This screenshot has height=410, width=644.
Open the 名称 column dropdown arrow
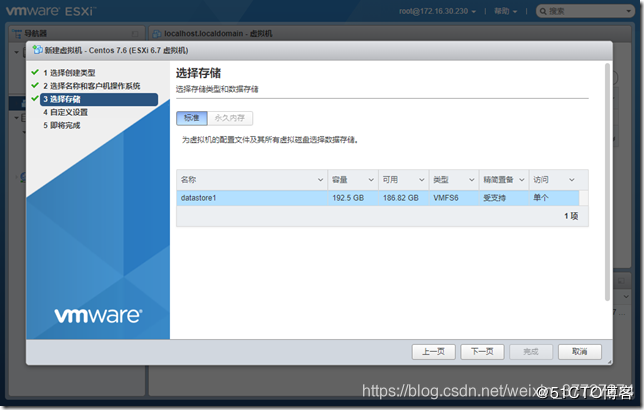point(320,180)
